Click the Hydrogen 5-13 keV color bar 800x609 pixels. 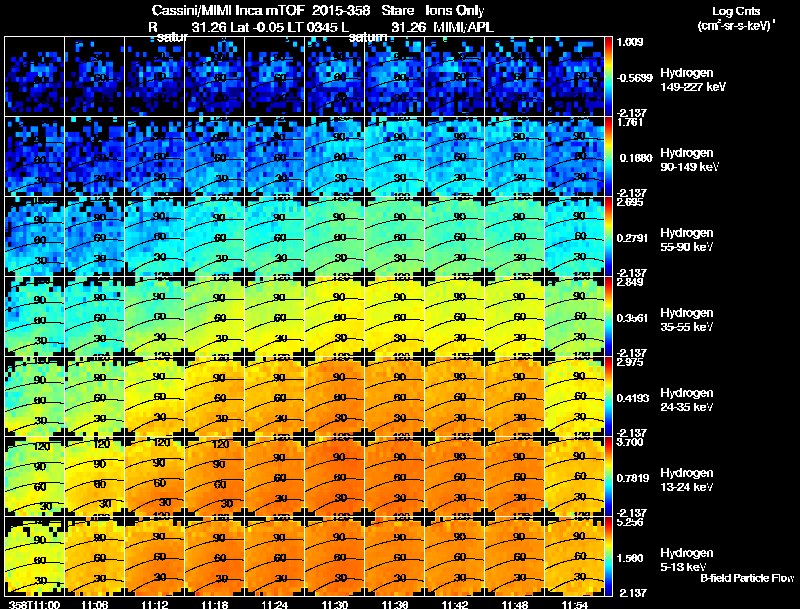coord(608,557)
